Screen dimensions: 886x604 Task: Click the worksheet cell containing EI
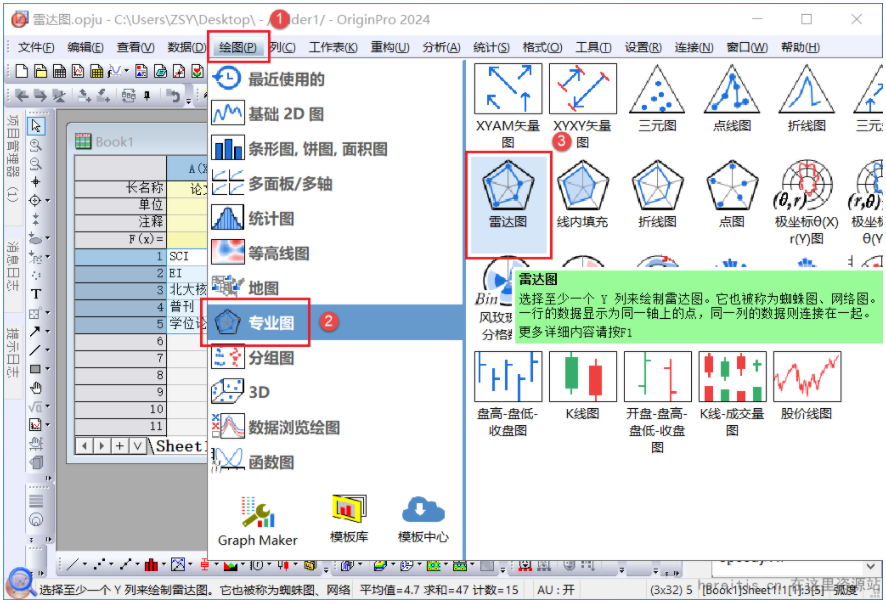187,273
